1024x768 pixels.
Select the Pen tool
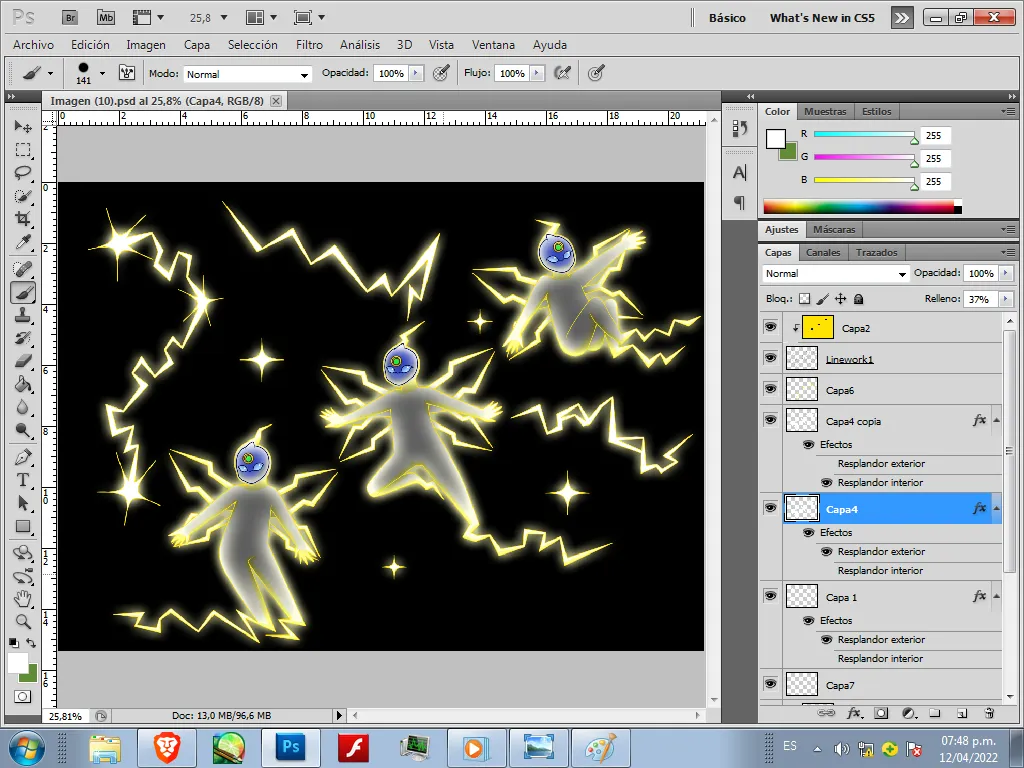click(23, 456)
